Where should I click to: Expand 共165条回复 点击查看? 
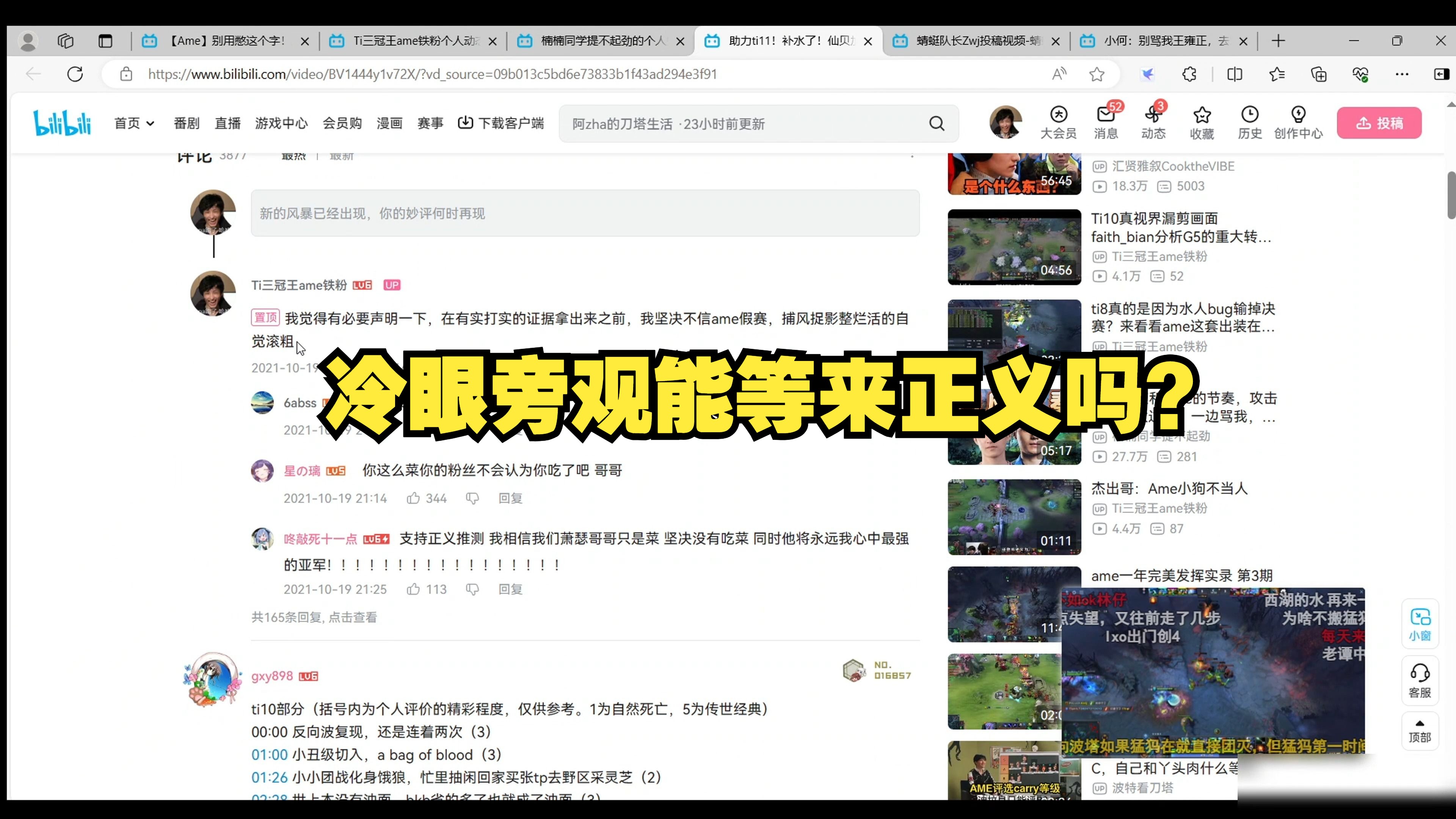coord(314,617)
